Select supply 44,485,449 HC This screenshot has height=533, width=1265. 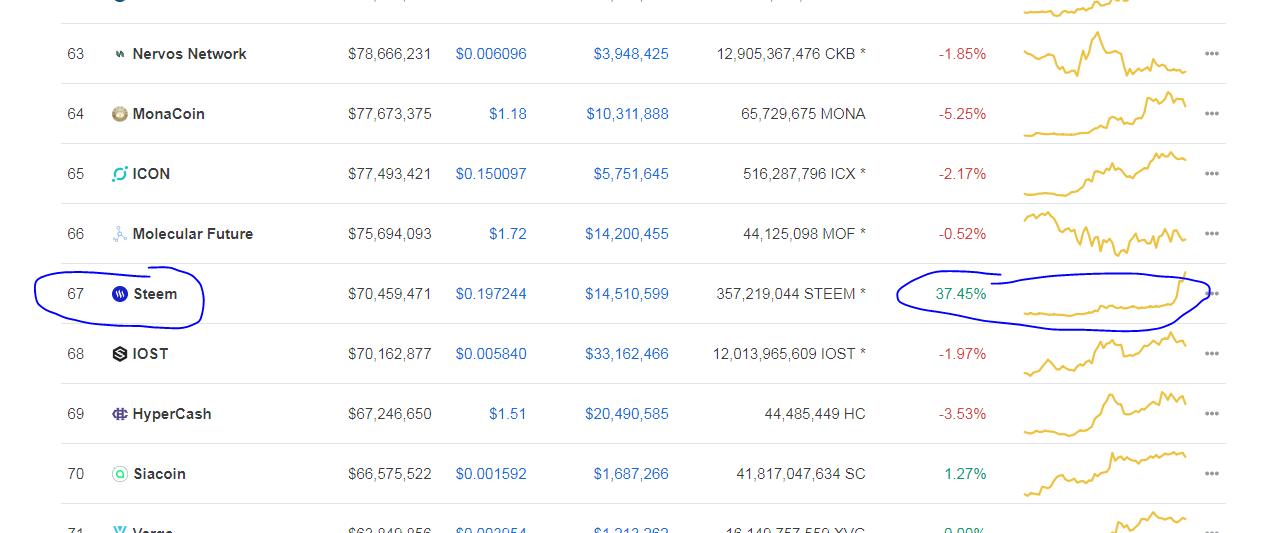tap(815, 414)
